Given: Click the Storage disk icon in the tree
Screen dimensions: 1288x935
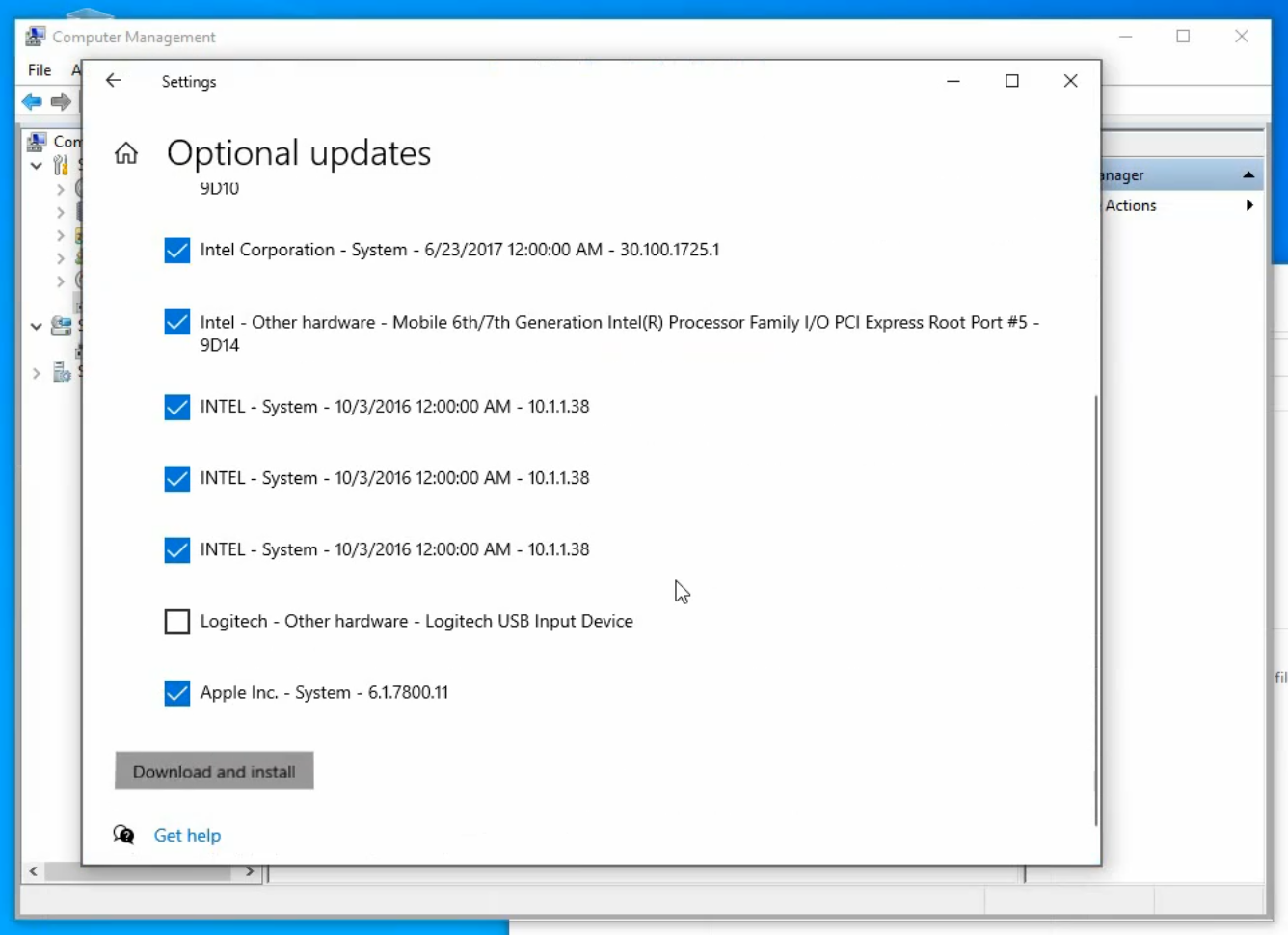Looking at the screenshot, I should (x=61, y=326).
